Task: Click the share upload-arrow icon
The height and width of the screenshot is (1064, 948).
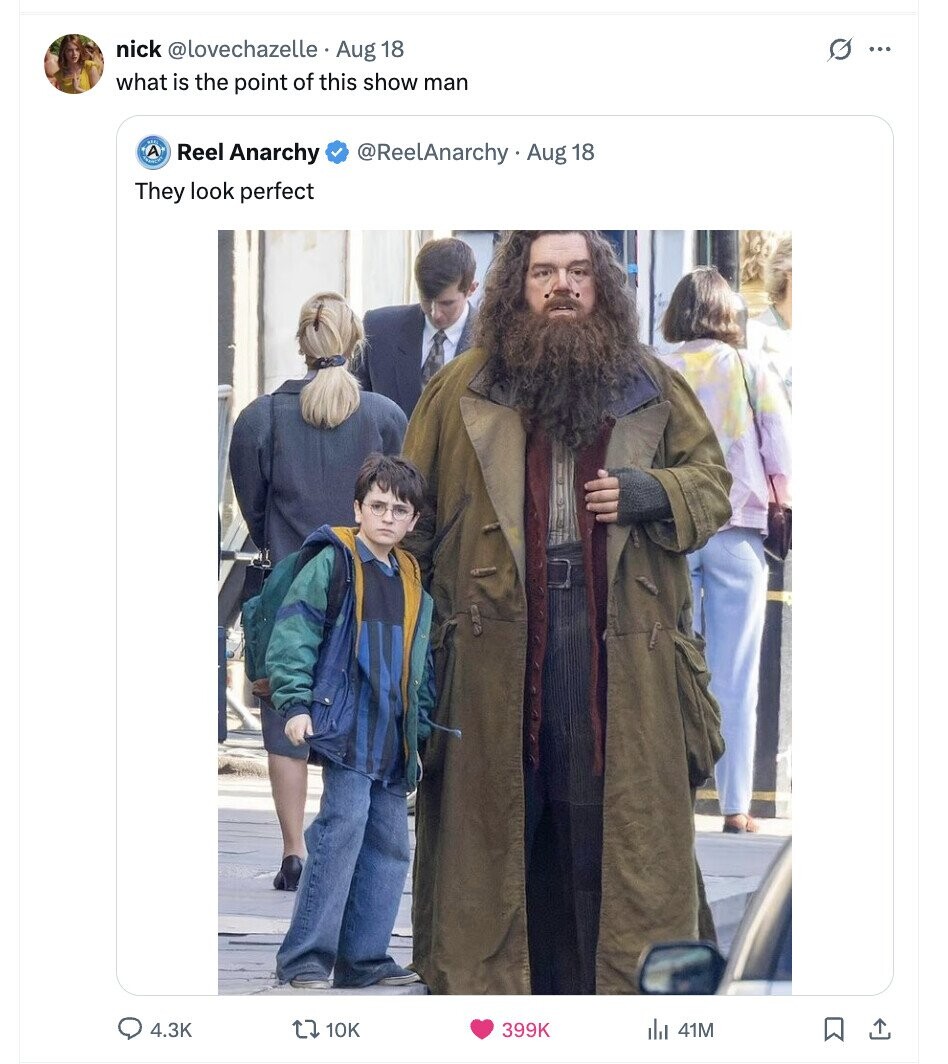Action: (881, 1029)
